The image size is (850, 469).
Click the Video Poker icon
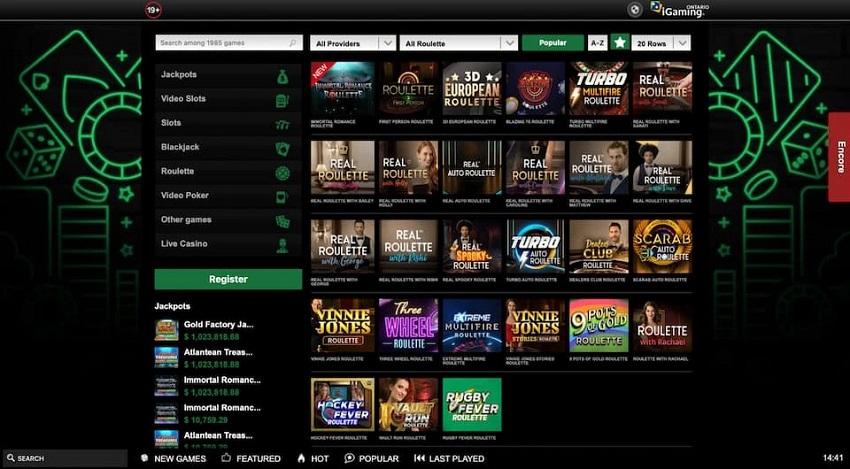(x=282, y=197)
